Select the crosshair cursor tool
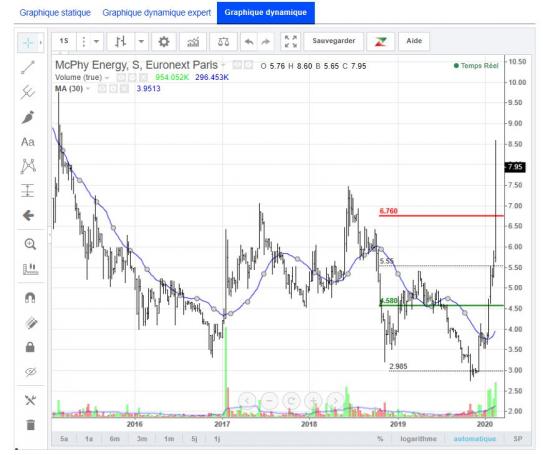The image size is (543, 455). point(28,43)
